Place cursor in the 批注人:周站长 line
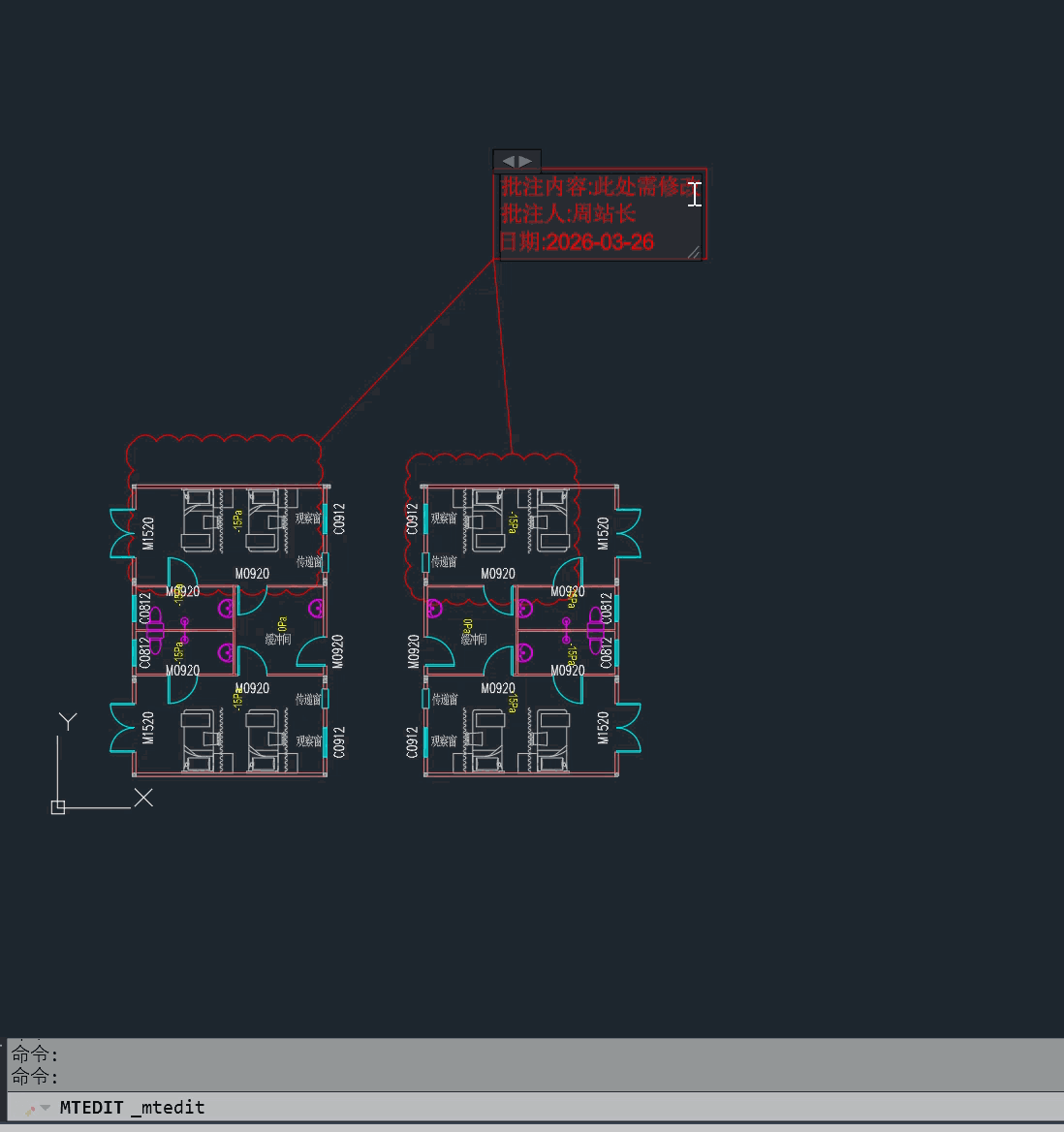 [x=568, y=214]
